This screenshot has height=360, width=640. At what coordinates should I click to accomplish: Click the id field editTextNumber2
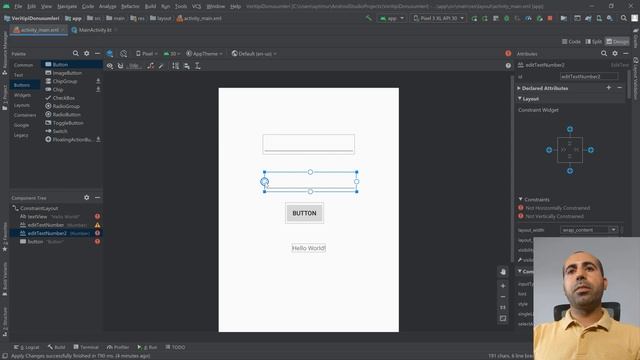coord(589,76)
